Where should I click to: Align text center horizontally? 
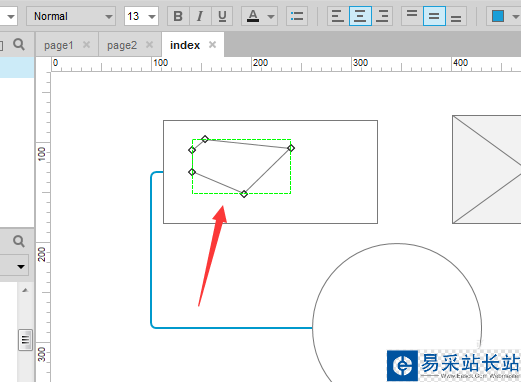(360, 16)
